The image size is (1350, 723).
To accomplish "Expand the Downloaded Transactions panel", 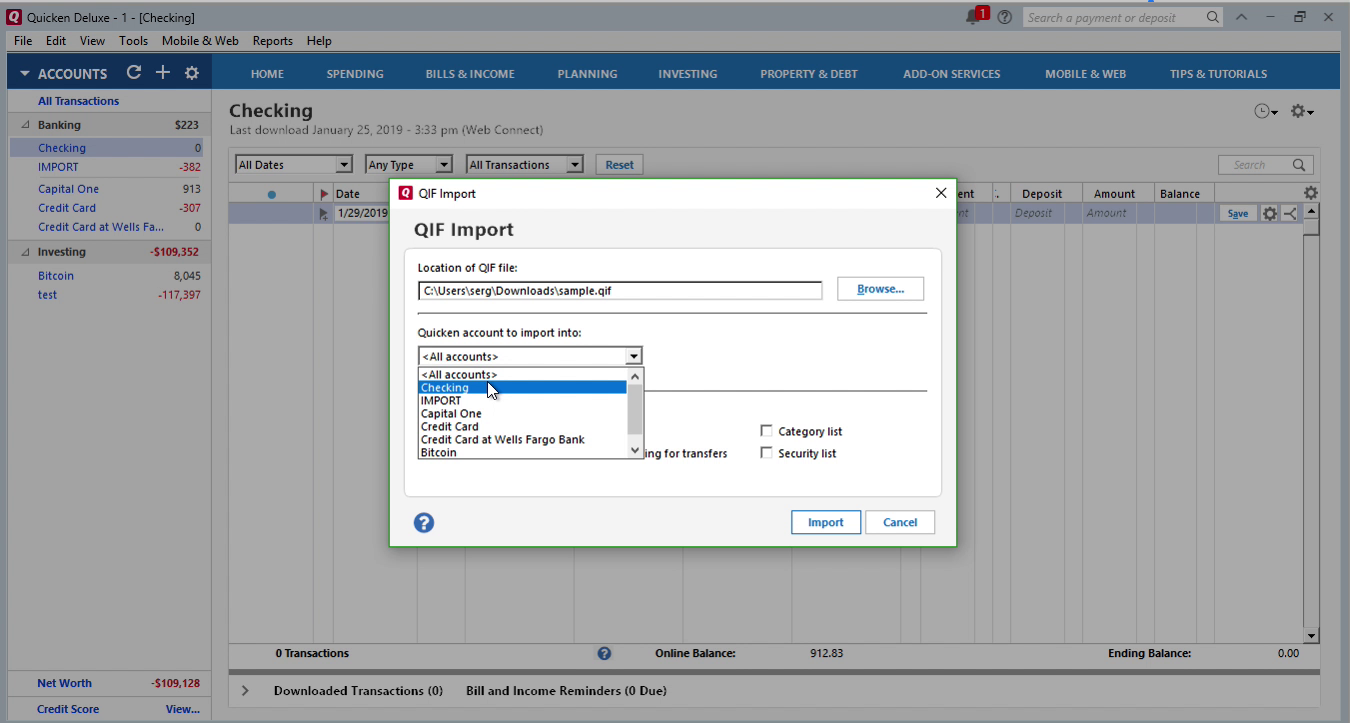I will coord(245,690).
